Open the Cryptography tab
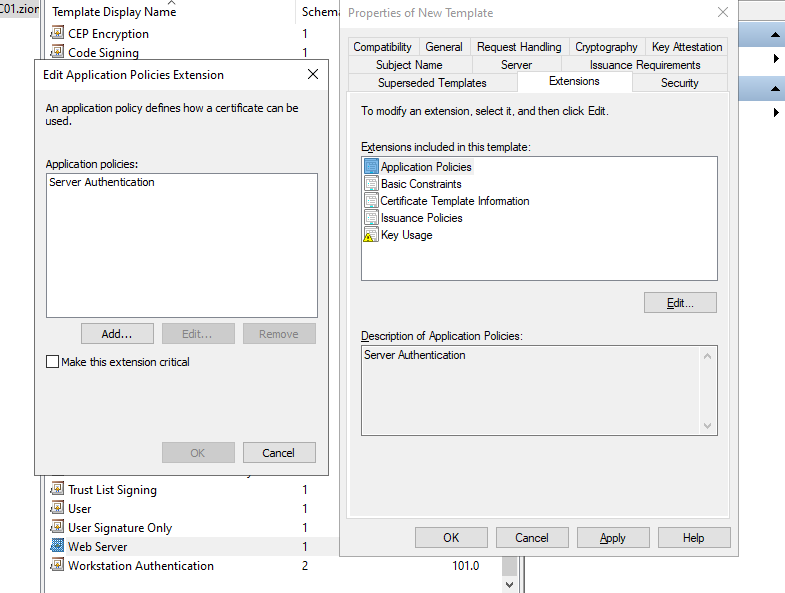785x593 pixels. coord(606,47)
